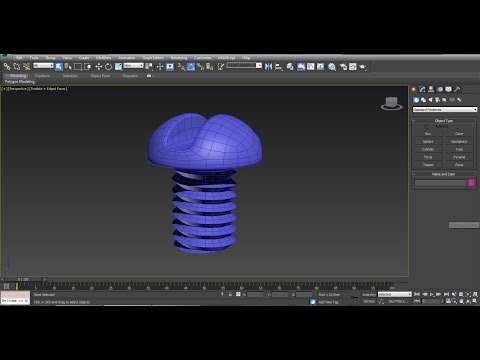Switch to Freeform ribbon tab
The width and height of the screenshot is (480, 360).
coord(43,76)
